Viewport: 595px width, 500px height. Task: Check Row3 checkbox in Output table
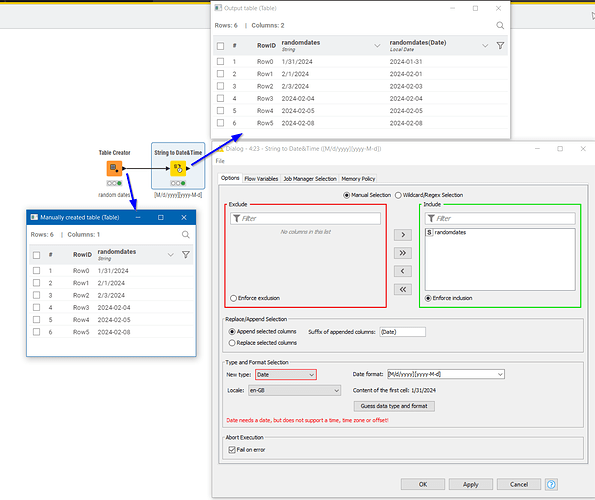coord(220,98)
